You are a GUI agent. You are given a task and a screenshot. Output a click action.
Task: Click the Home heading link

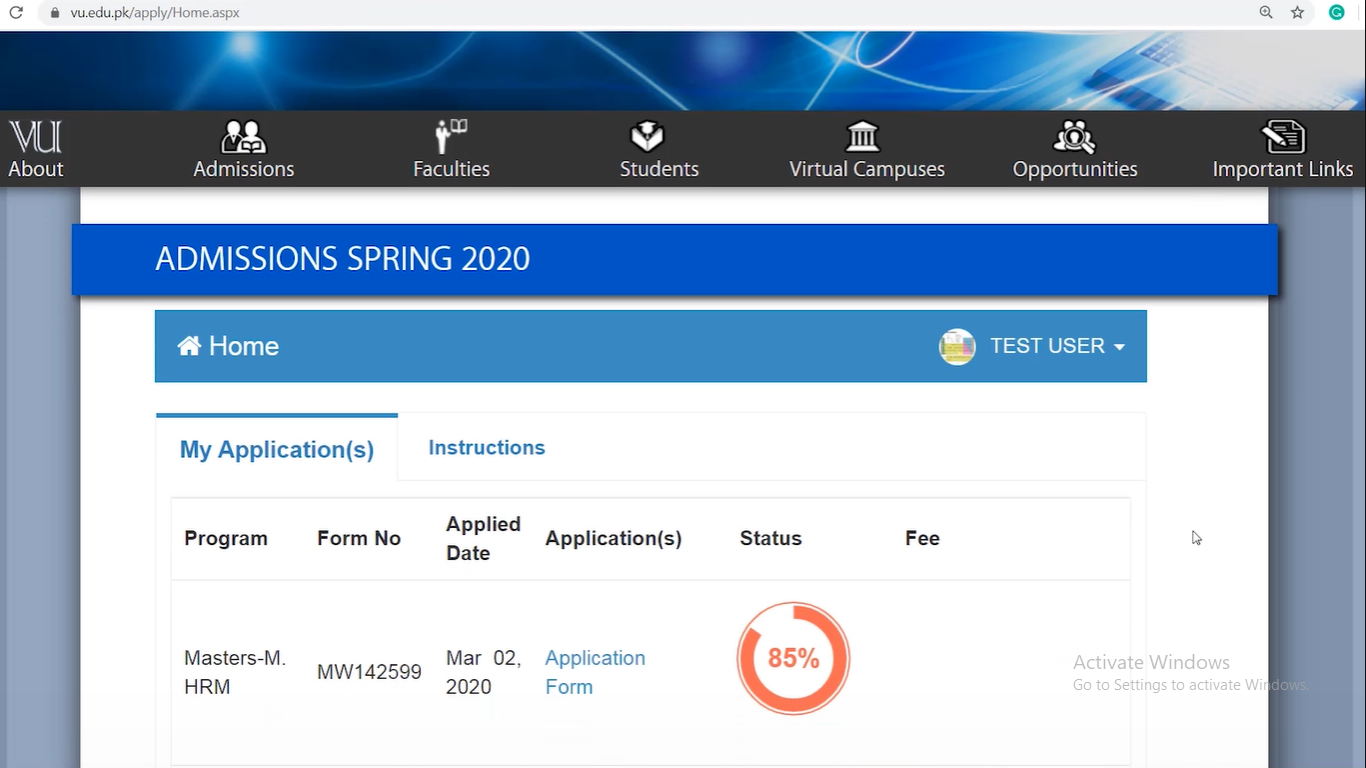coord(243,346)
